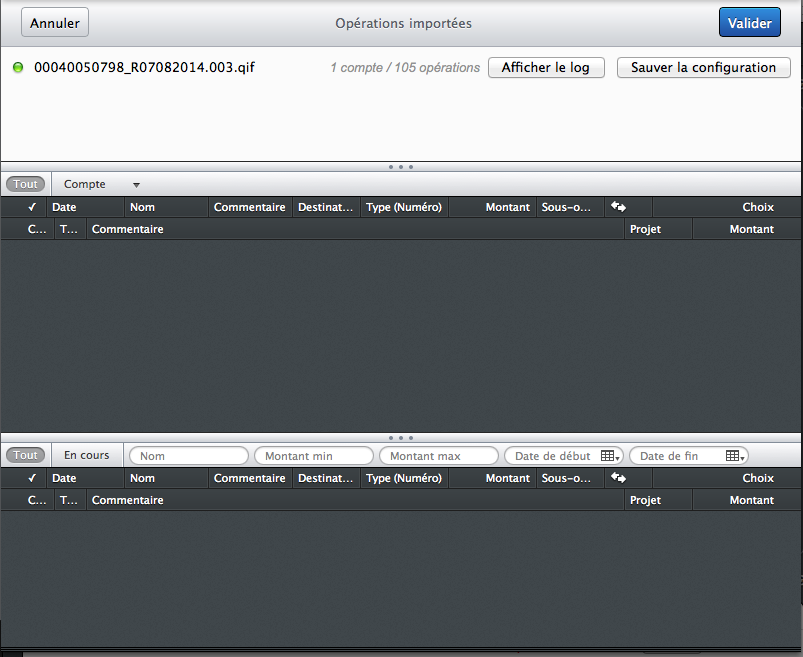Image resolution: width=803 pixels, height=657 pixels.
Task: Focus the Date de fin field
Action: pyautogui.click(x=689, y=456)
